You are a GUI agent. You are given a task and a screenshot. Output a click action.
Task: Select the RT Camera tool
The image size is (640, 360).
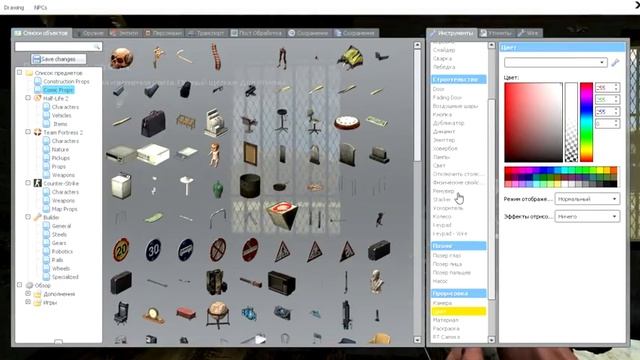pos(446,337)
